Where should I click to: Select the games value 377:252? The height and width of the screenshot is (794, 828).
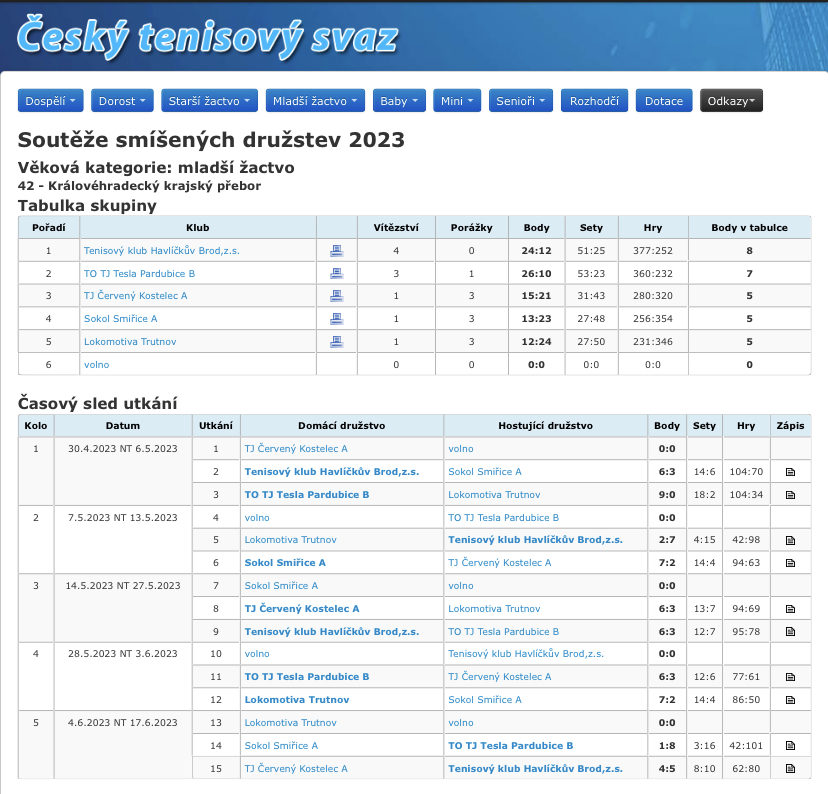(x=653, y=251)
